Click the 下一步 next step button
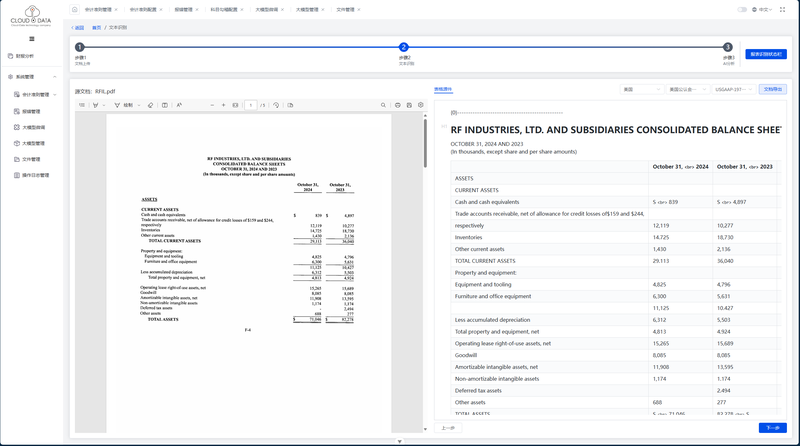The image size is (800, 446). coord(772,428)
